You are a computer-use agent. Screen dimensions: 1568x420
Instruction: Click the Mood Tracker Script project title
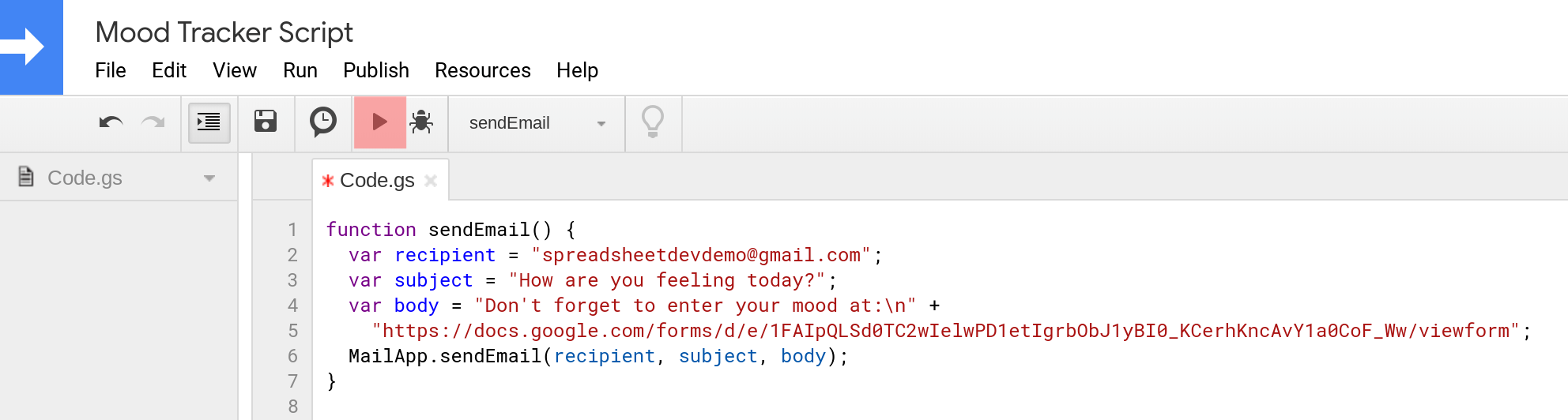[x=224, y=32]
